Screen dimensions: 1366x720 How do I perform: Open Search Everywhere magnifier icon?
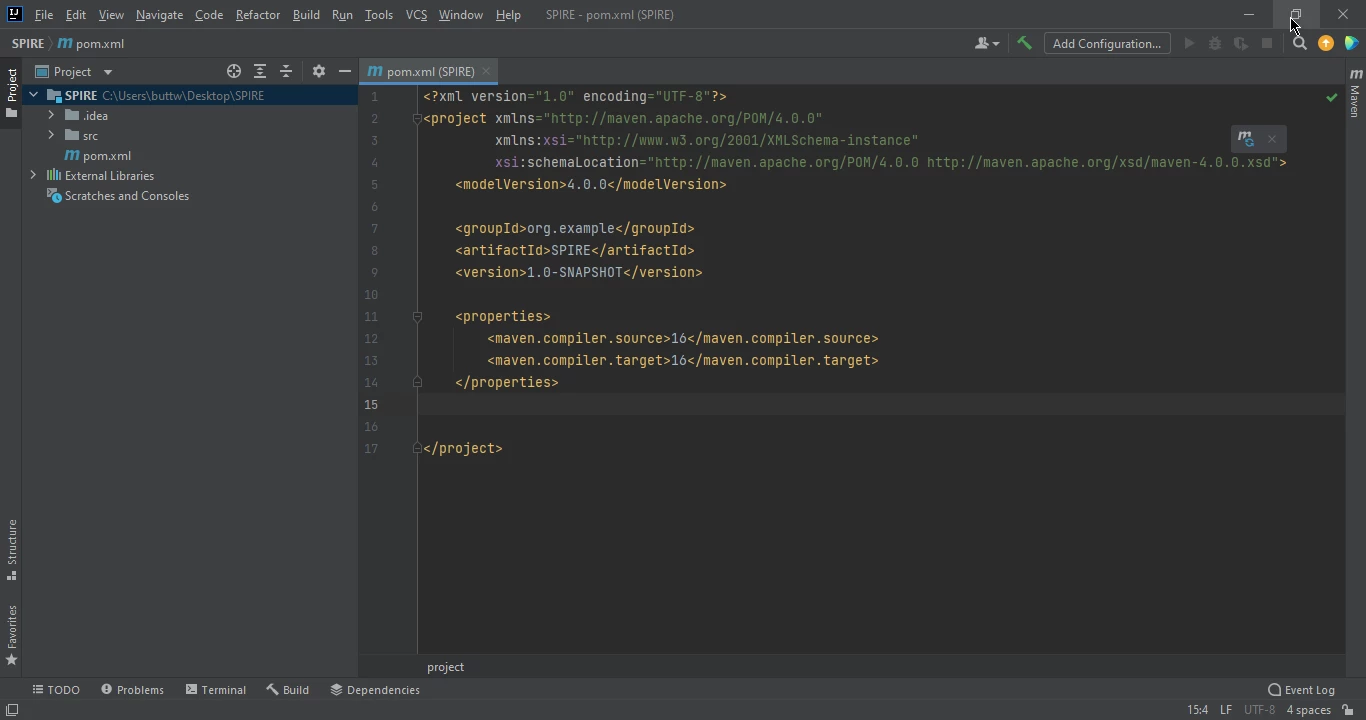[1300, 44]
